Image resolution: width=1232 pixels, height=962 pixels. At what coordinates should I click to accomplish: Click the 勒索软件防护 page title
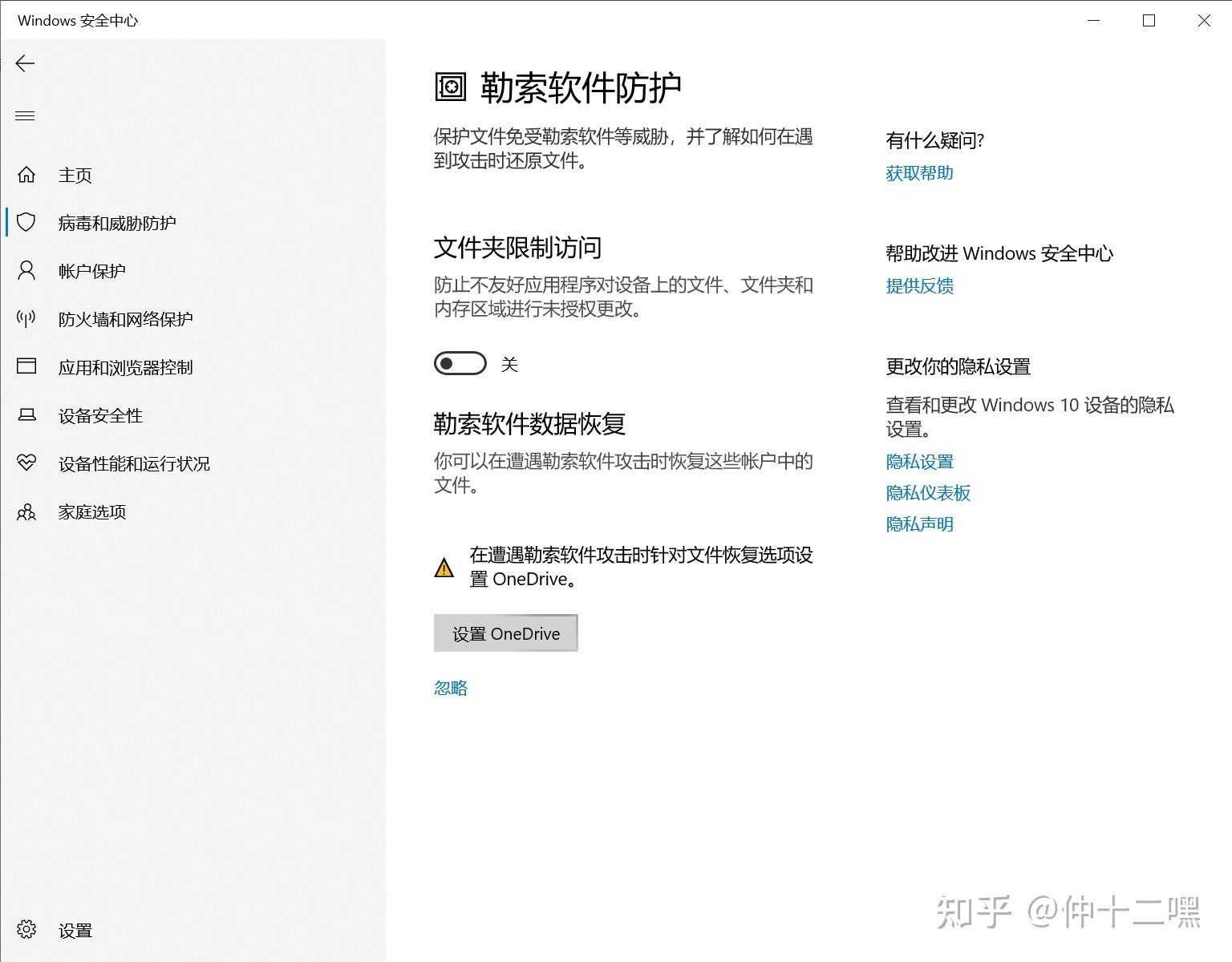[x=581, y=87]
